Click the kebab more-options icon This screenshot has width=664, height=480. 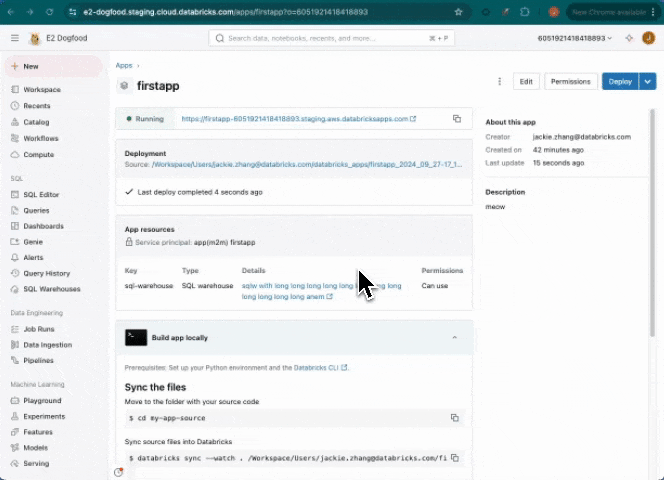500,81
